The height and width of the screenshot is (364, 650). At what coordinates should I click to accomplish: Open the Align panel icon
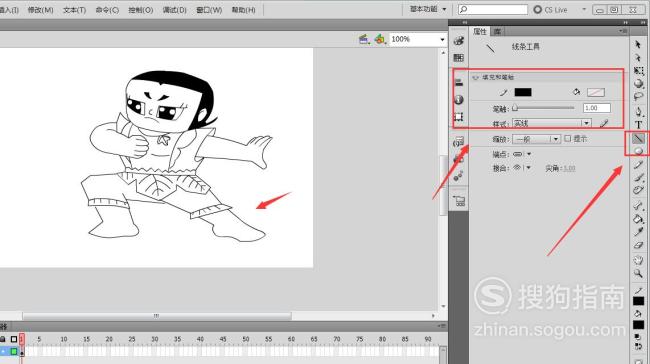(x=459, y=83)
